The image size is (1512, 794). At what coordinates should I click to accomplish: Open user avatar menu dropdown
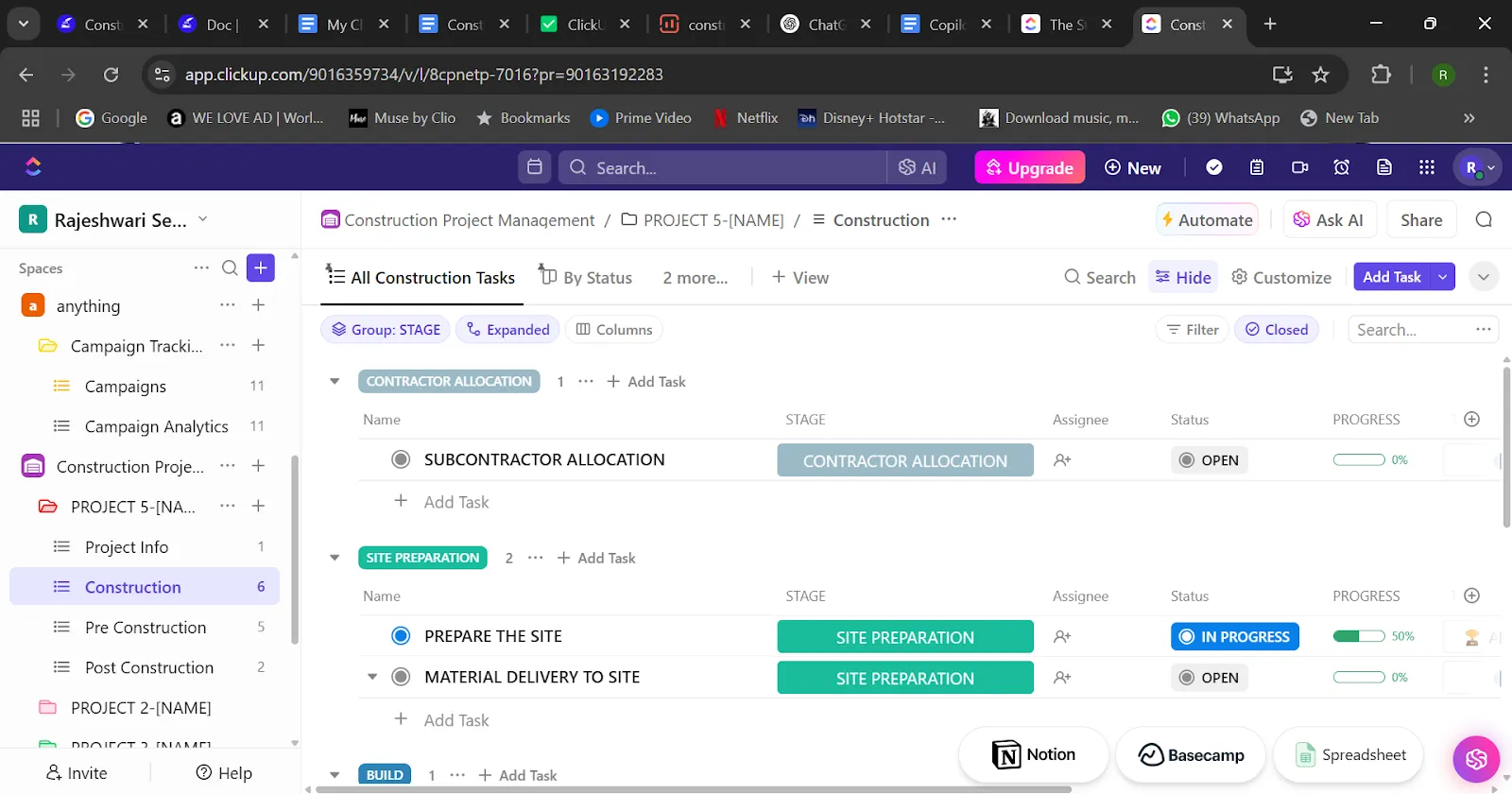tap(1478, 167)
